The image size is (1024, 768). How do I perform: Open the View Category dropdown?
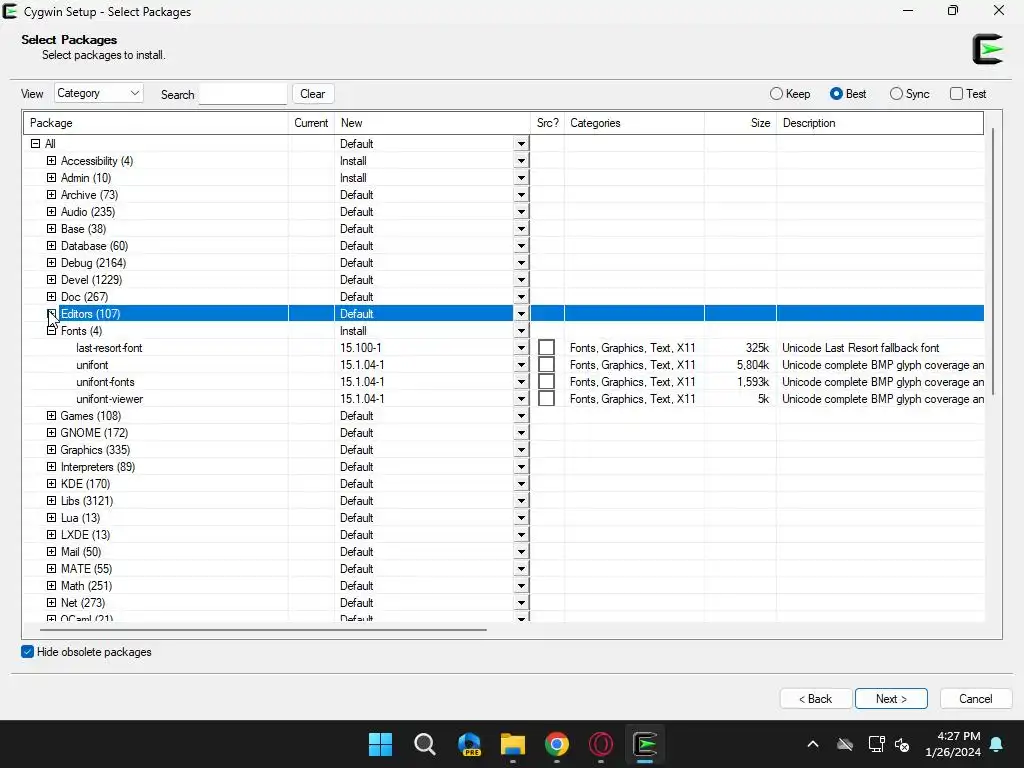[99, 93]
